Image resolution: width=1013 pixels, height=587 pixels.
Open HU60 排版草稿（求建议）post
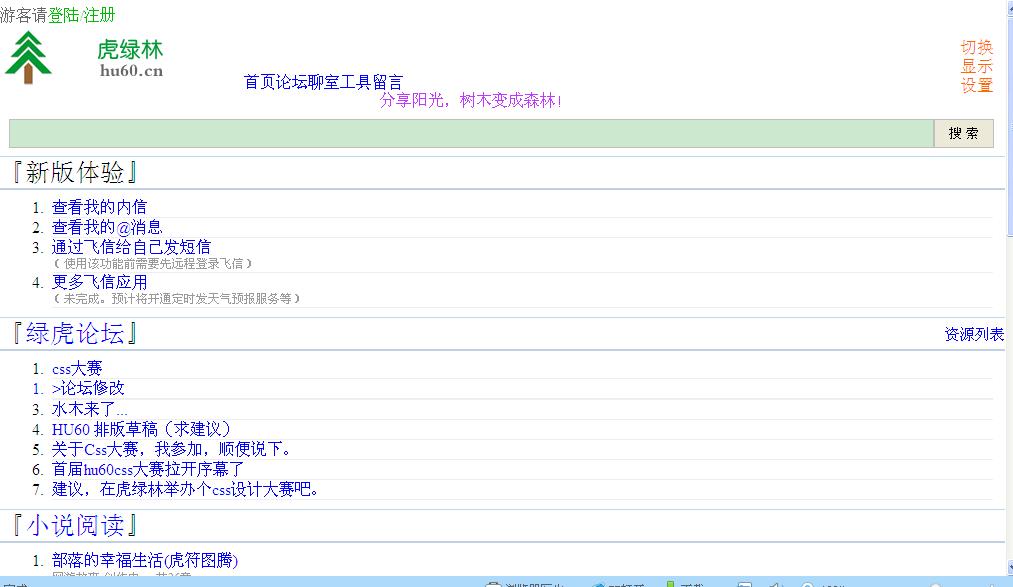click(141, 429)
